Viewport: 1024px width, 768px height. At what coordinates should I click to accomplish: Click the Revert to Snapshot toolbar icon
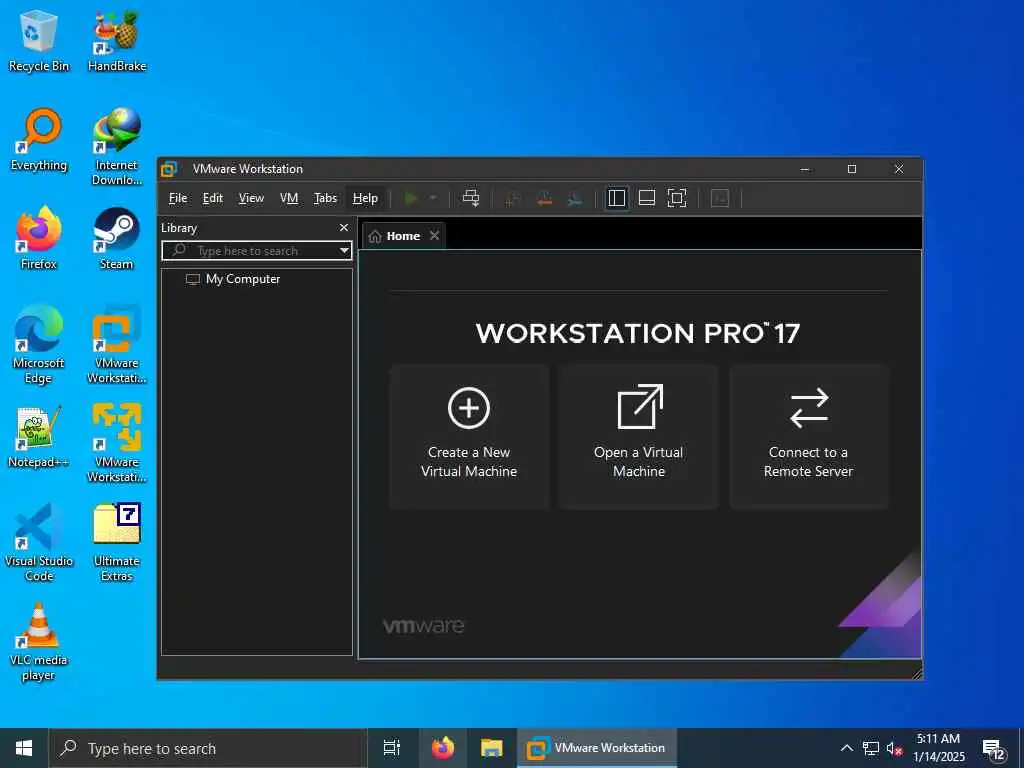click(544, 199)
